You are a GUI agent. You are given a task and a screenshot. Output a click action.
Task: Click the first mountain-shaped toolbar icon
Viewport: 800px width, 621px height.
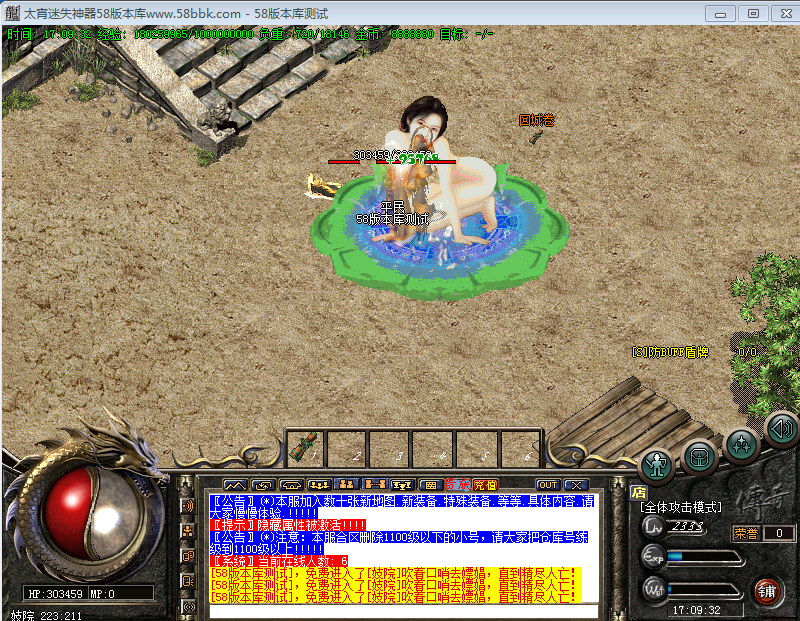[235, 485]
